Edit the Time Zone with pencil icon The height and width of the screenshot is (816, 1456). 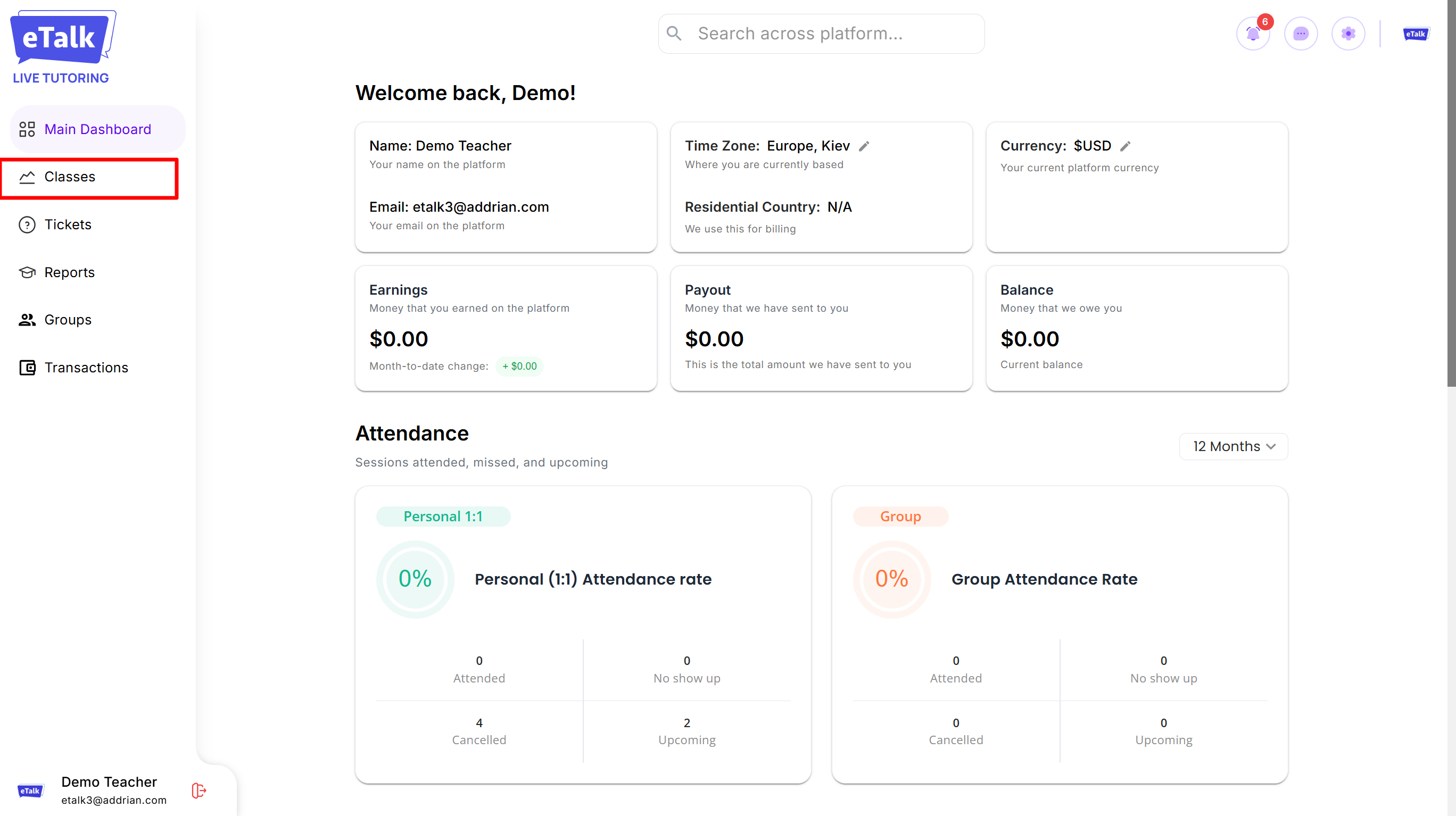(x=864, y=146)
